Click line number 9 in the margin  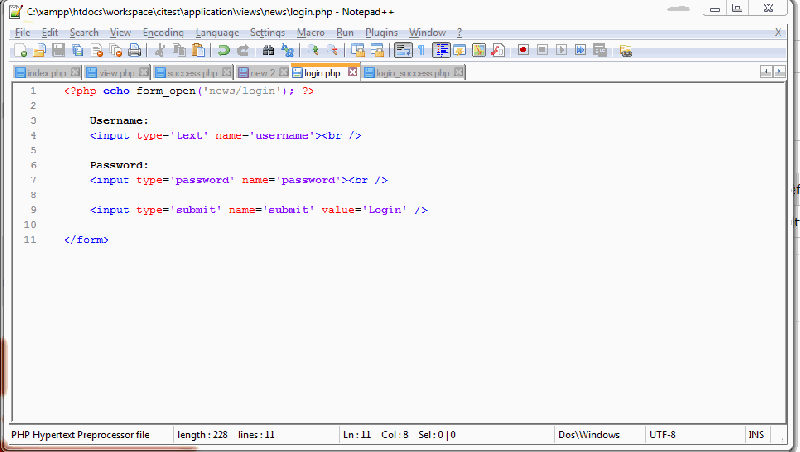[33, 210]
